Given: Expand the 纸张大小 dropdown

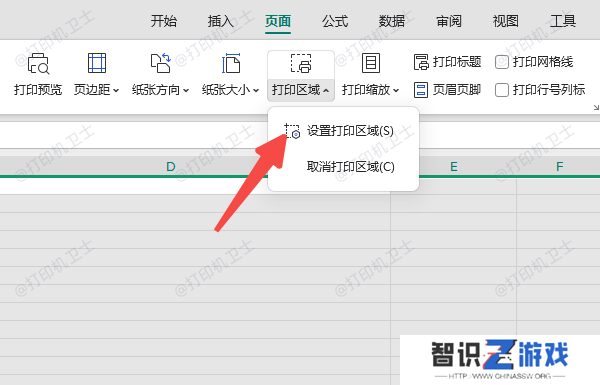Looking at the screenshot, I should coord(256,91).
